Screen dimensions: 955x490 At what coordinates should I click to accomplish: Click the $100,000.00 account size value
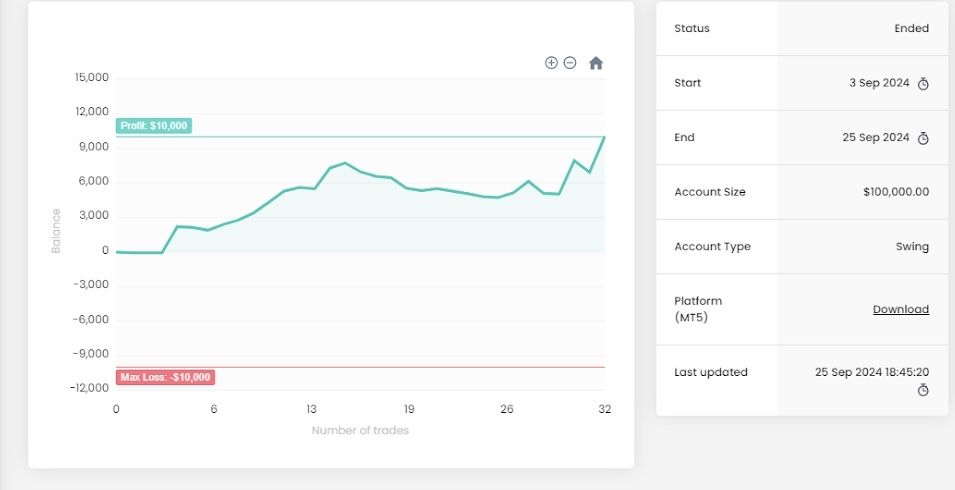(895, 192)
